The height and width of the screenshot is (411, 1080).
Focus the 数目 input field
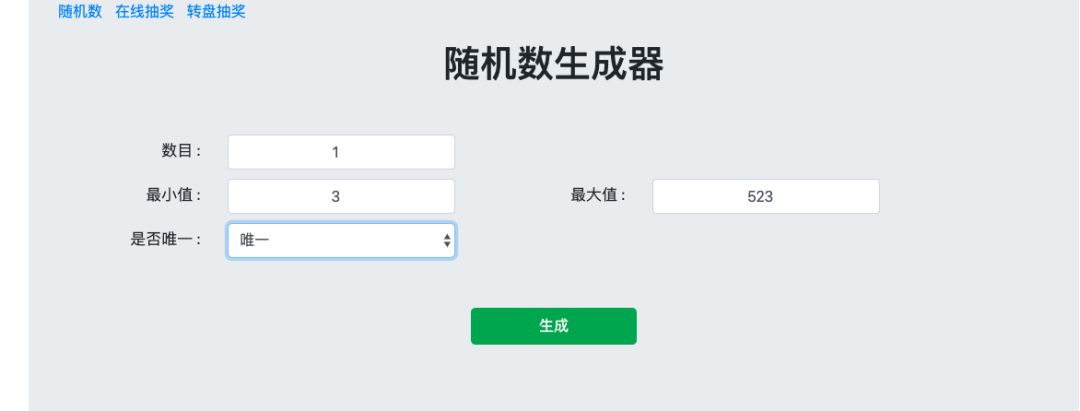coord(341,152)
